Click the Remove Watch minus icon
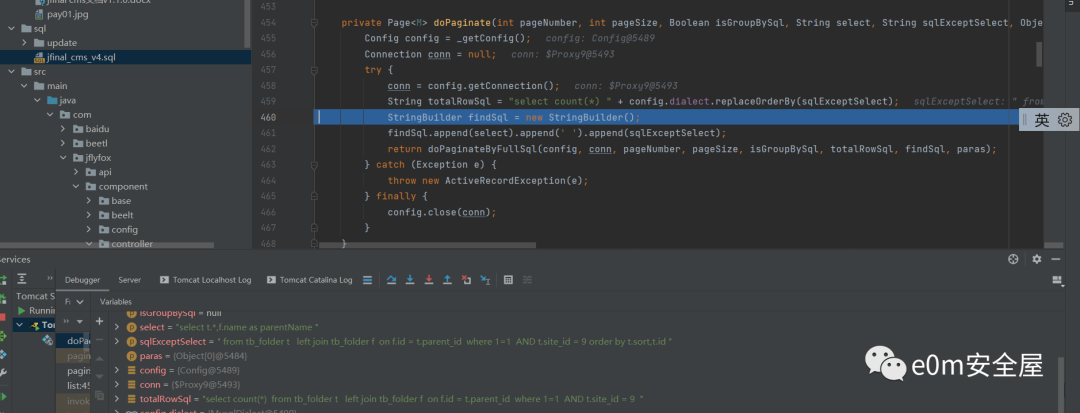The height and width of the screenshot is (413, 1080). [99, 339]
